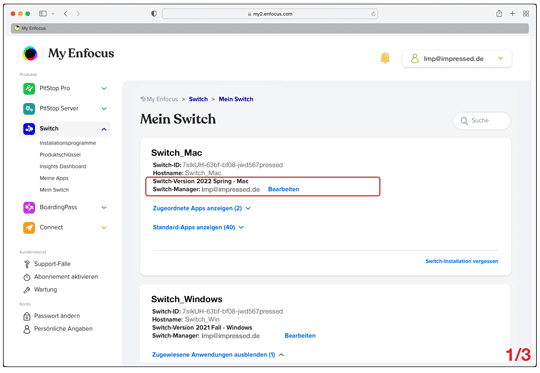
Task: Click the Persönliche Angaben person icon
Action: [27, 329]
